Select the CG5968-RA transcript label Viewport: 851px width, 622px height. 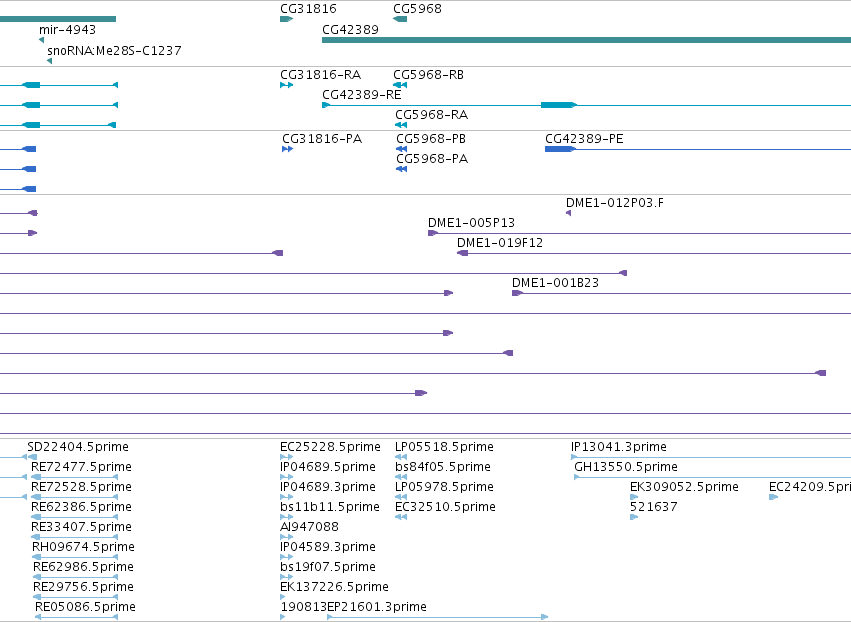coord(431,115)
